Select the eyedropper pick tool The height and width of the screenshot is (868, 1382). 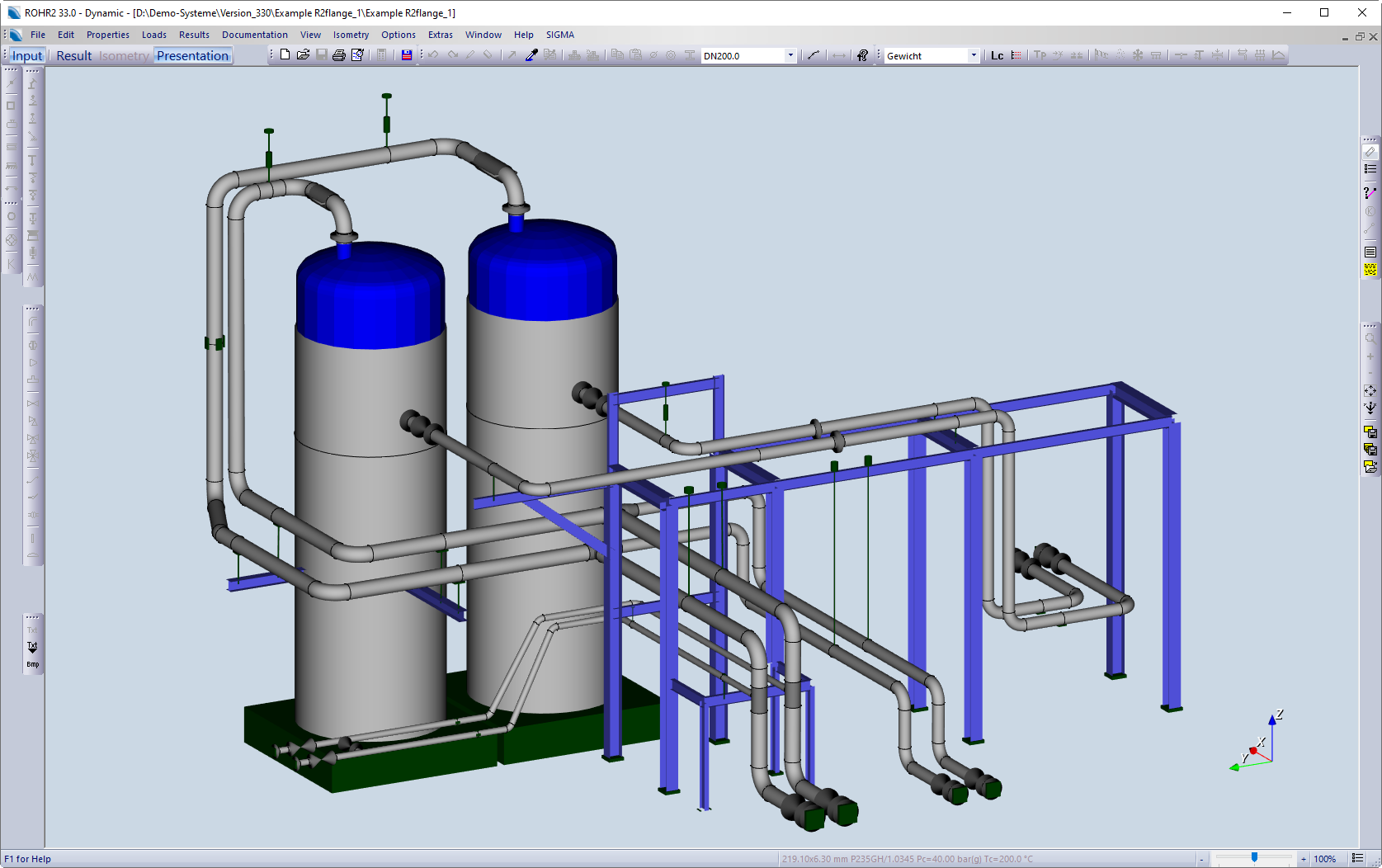click(531, 55)
